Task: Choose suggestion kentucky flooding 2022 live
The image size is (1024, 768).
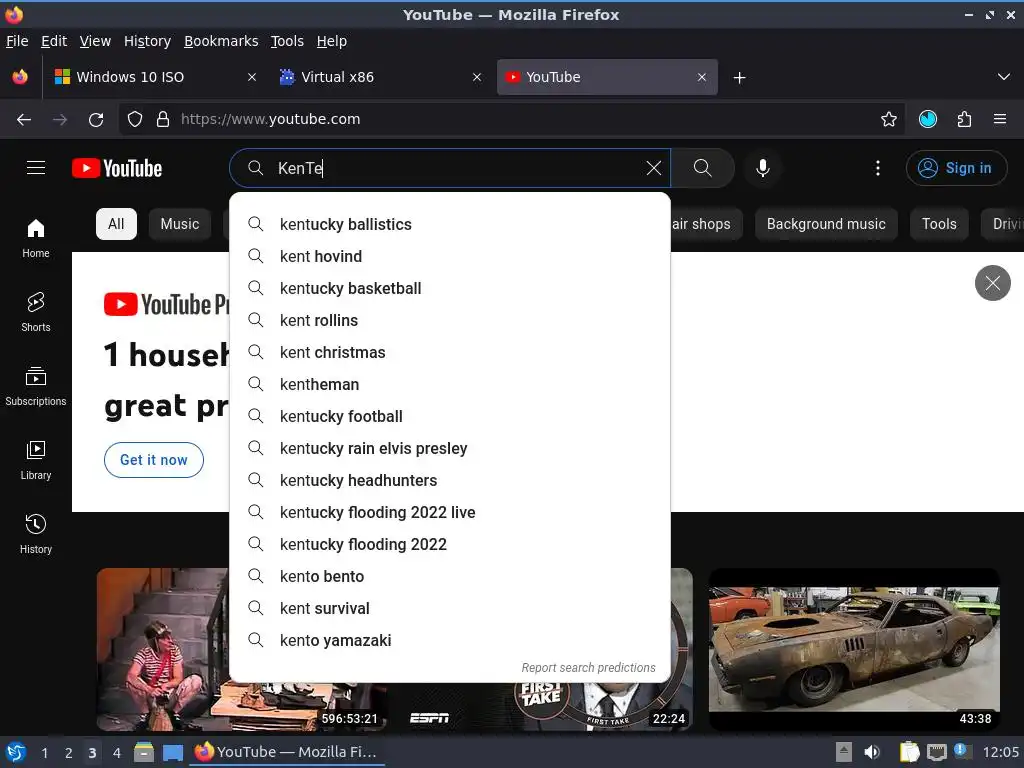Action: point(450,512)
